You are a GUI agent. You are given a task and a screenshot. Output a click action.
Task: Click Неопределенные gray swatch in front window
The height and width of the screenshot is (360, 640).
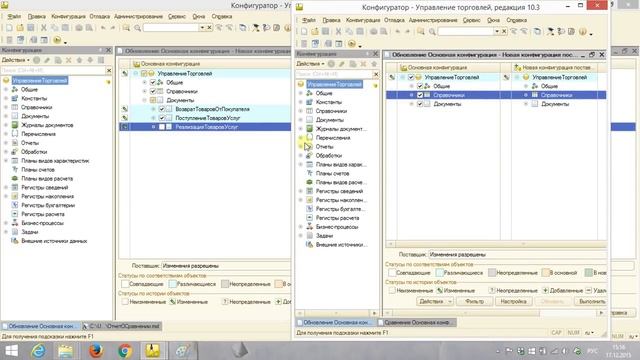[492, 273]
